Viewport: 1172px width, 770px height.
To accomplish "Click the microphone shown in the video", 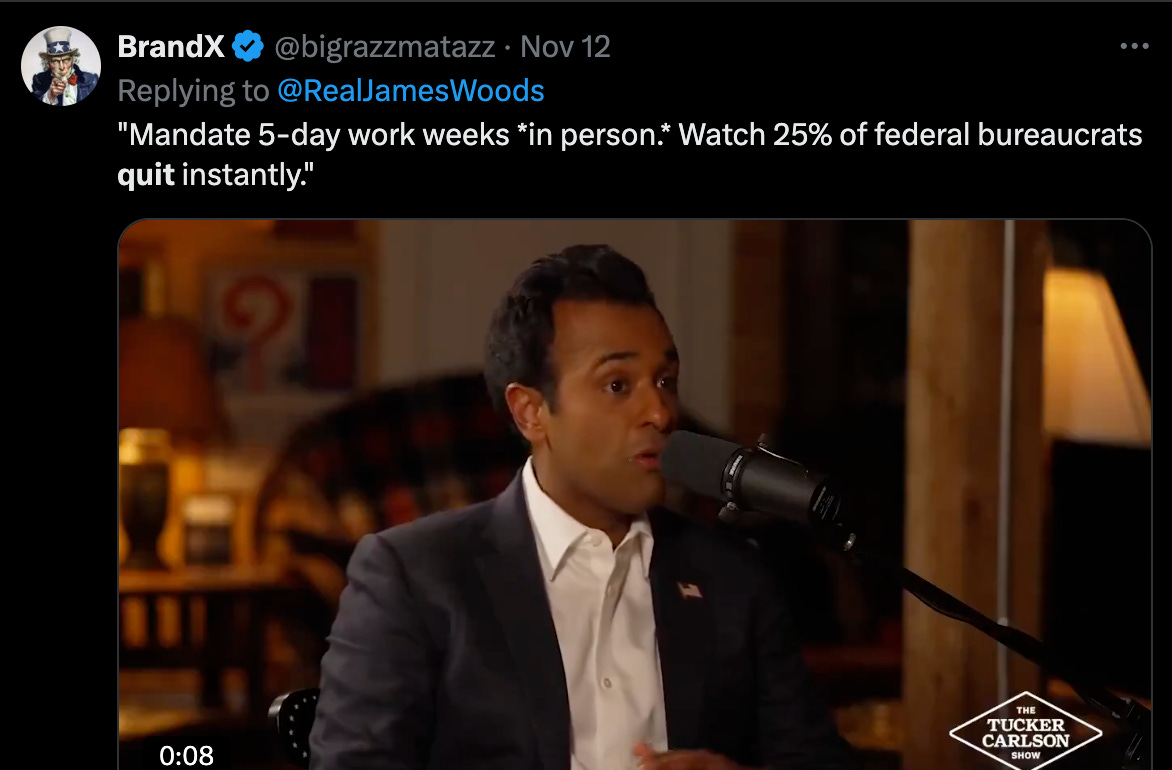I will [755, 476].
